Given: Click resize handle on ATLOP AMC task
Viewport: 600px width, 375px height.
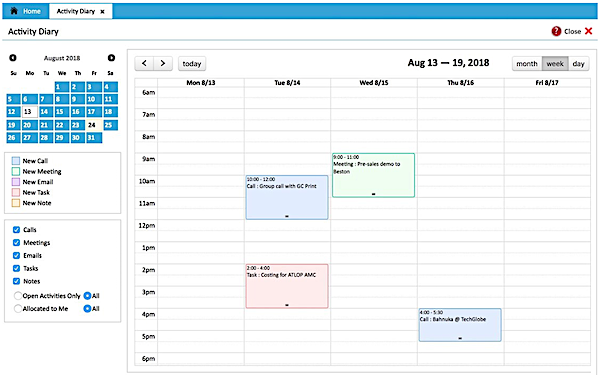Looking at the screenshot, I should [287, 305].
